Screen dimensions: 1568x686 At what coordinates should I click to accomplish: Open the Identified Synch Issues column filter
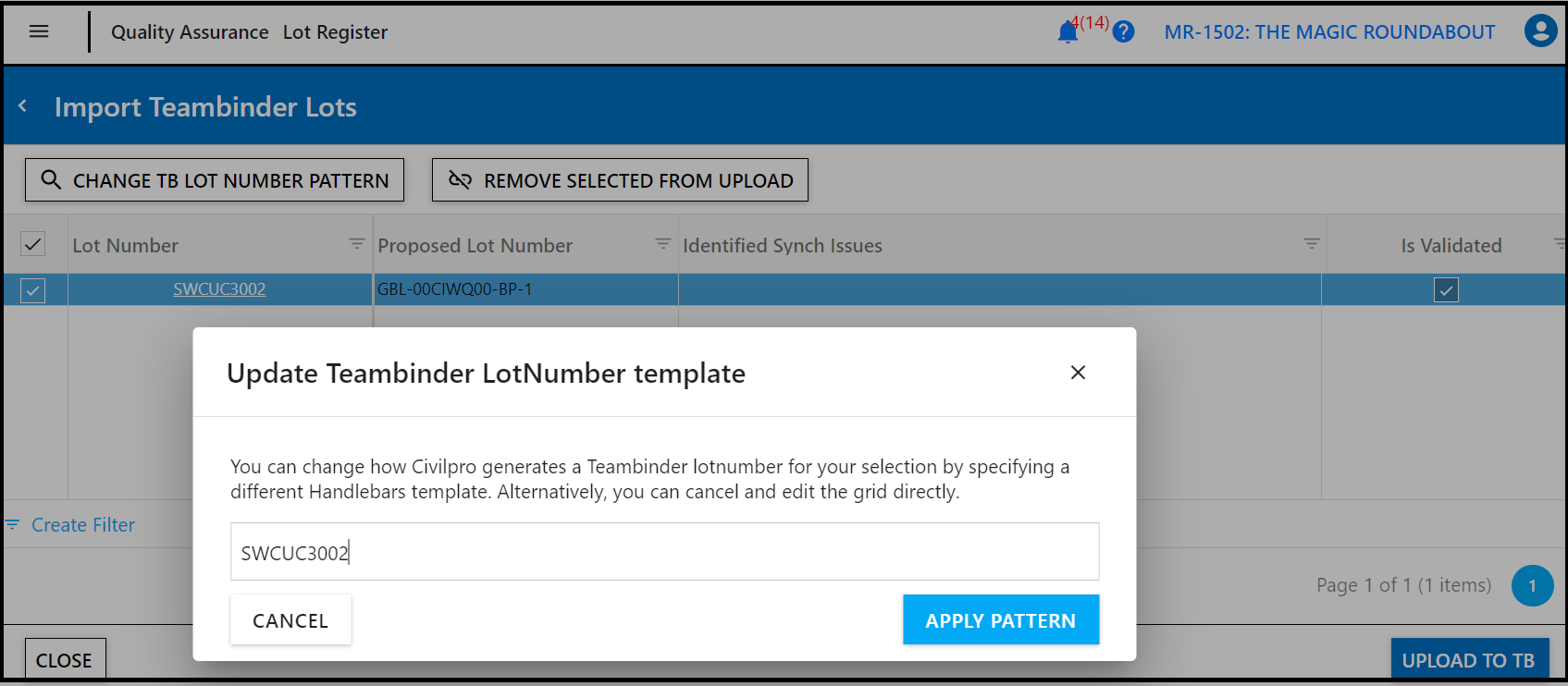(1311, 244)
